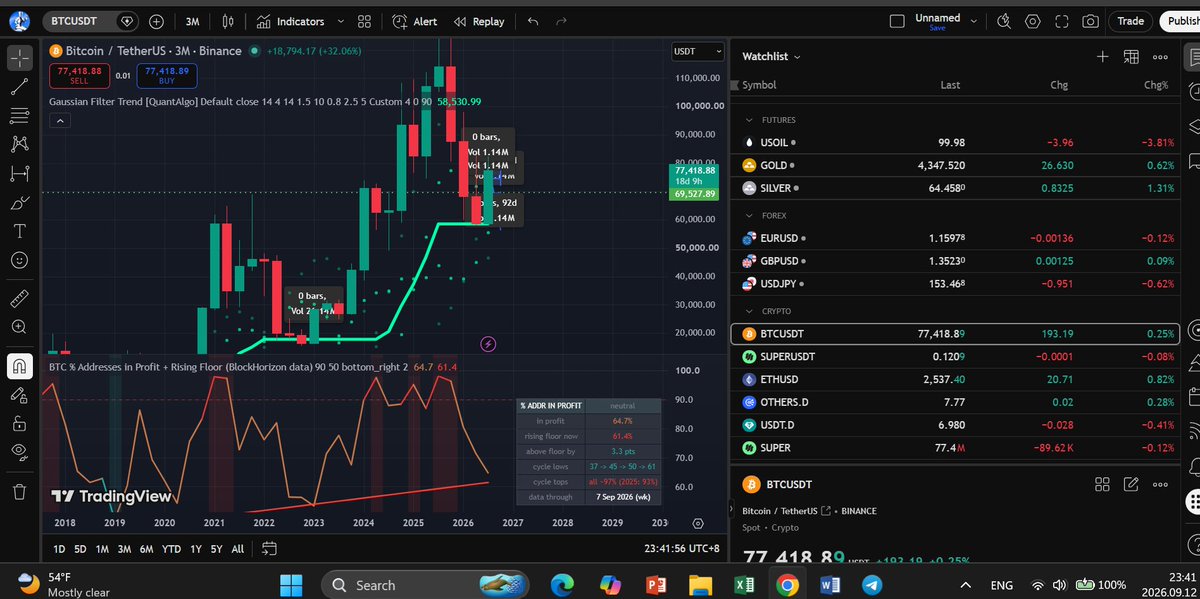Start bar Replay mode
This screenshot has height=599, width=1200.
[479, 21]
